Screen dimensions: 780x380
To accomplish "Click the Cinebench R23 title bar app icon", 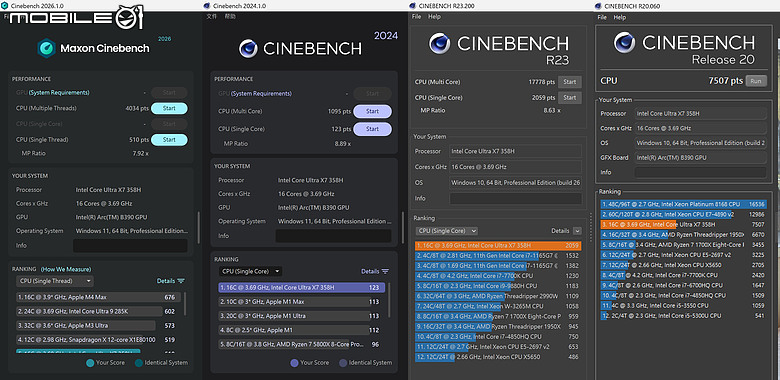I will [x=412, y=5].
